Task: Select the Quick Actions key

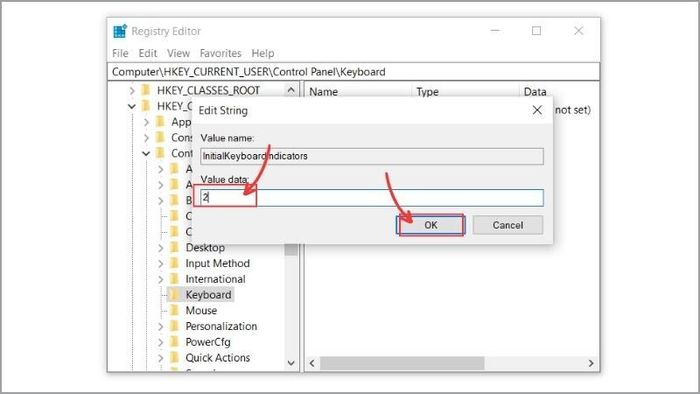Action: point(218,358)
